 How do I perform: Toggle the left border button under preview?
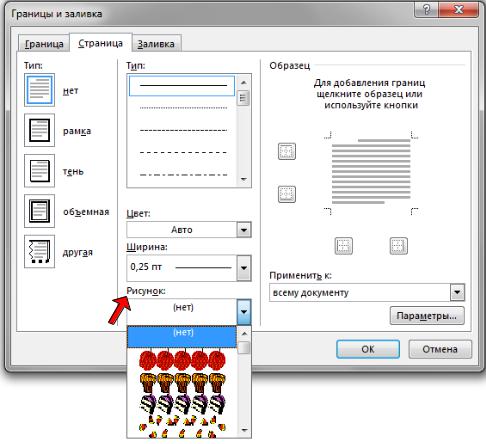[343, 246]
